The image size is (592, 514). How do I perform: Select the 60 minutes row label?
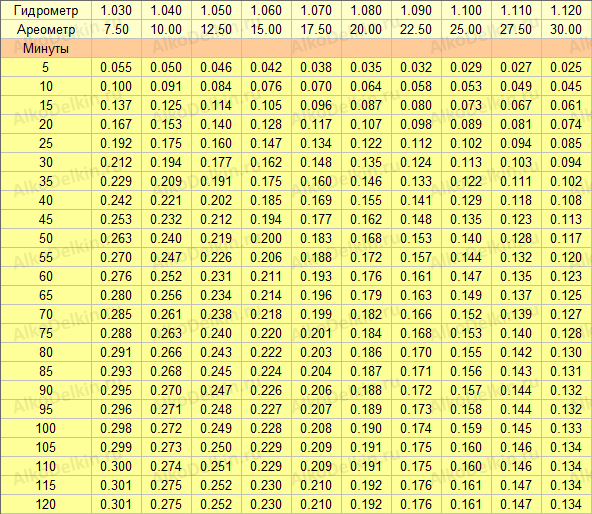pos(46,276)
